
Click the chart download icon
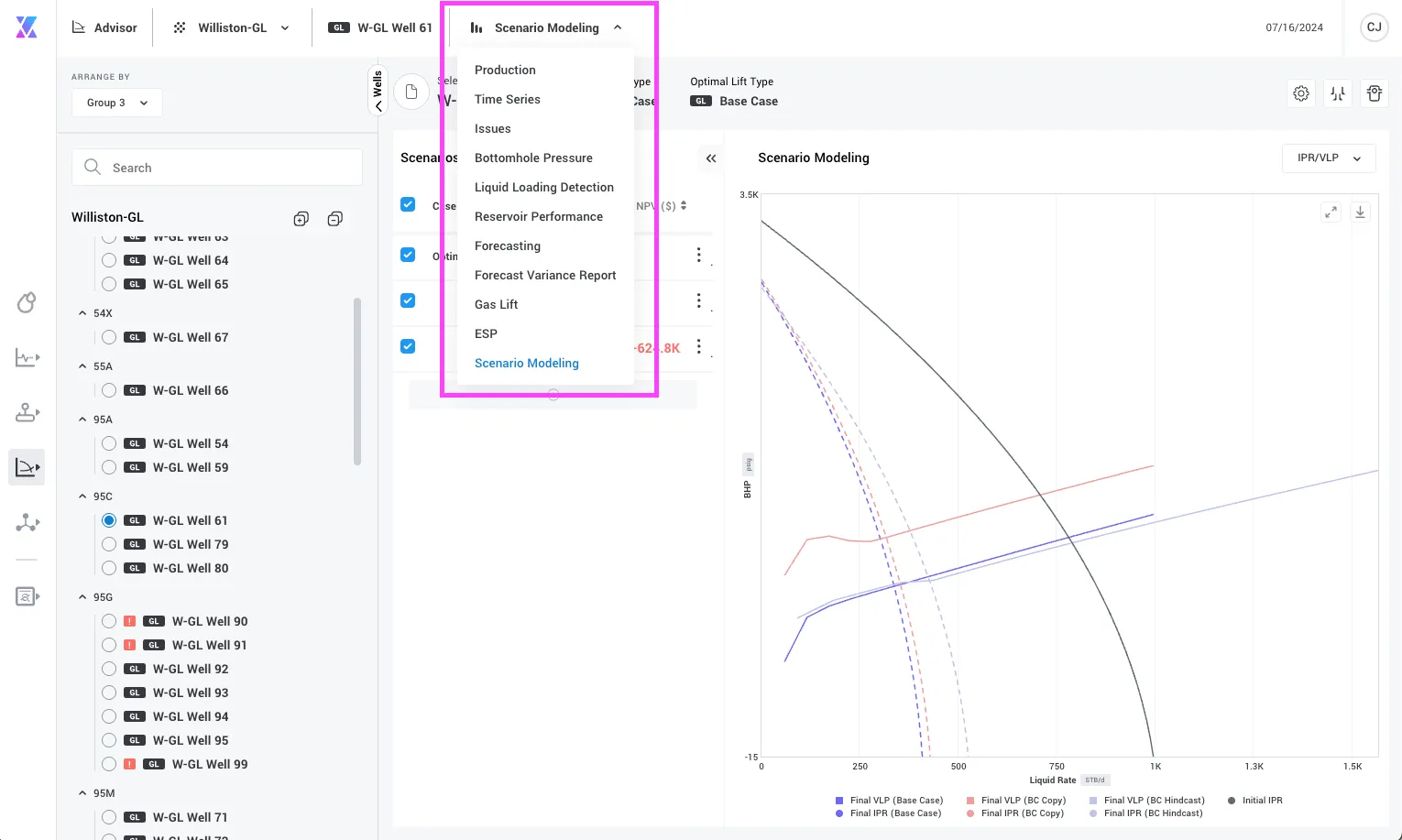tap(1360, 212)
